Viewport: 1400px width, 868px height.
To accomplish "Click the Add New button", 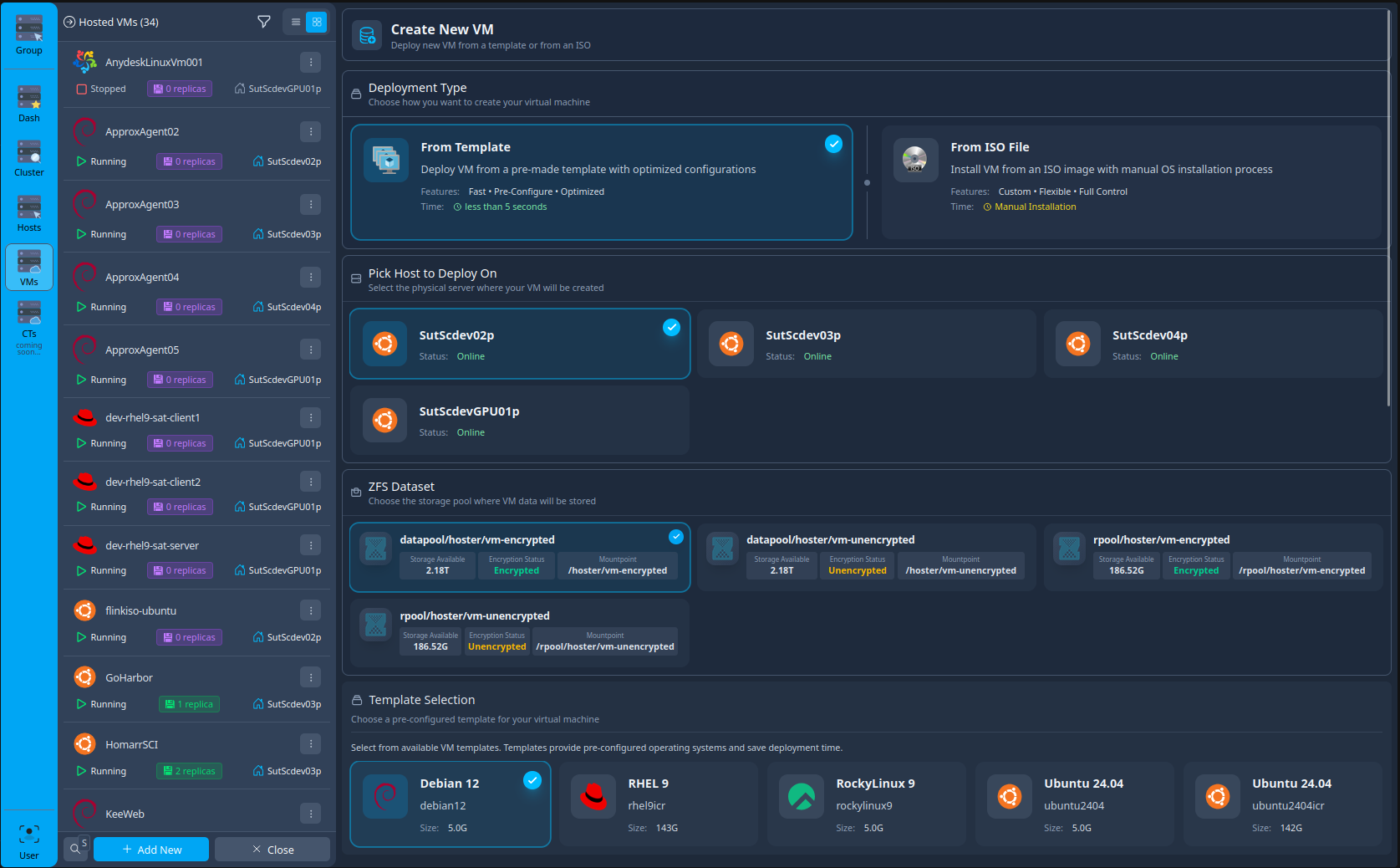I will tap(150, 849).
